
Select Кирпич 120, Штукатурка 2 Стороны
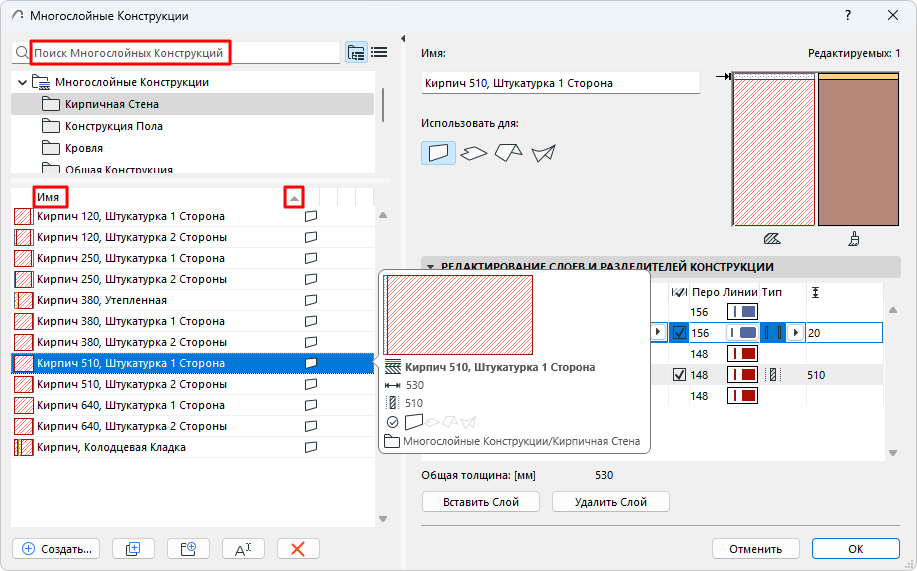click(x=192, y=237)
